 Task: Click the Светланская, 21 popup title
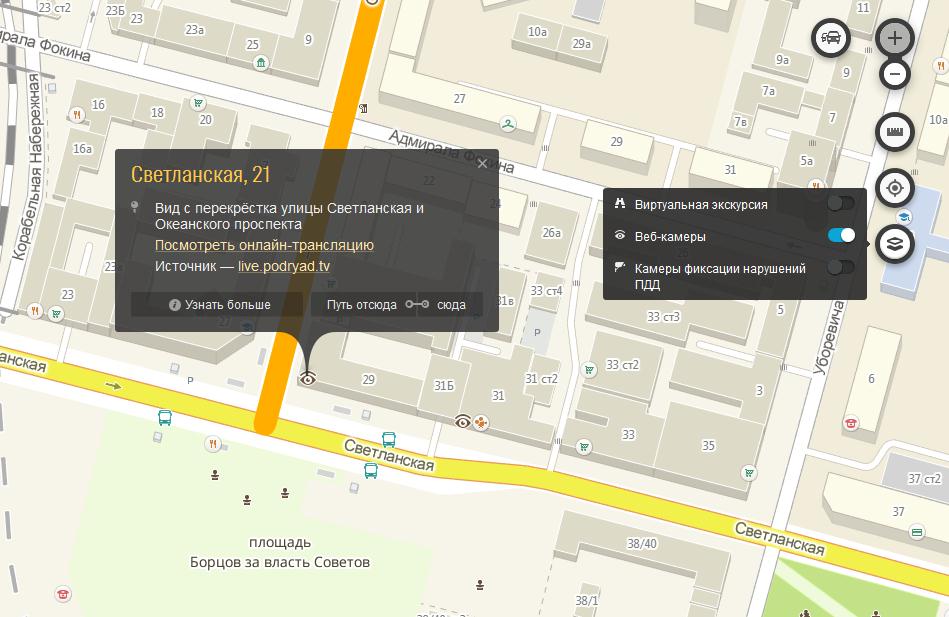pos(201,175)
